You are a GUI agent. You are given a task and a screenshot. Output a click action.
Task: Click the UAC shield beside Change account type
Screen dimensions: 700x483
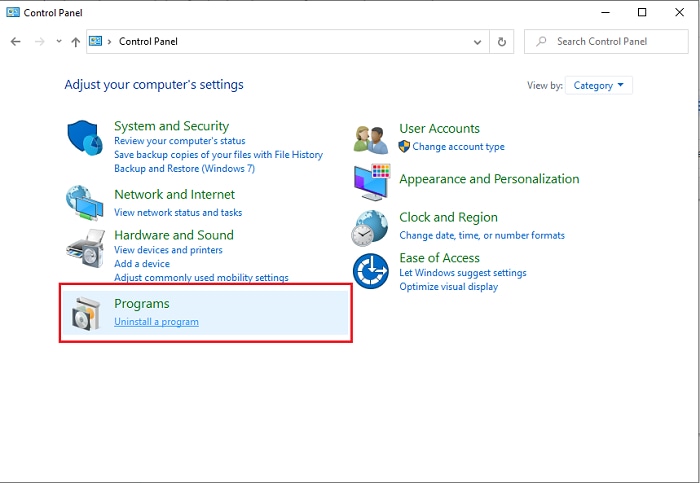pyautogui.click(x=404, y=146)
